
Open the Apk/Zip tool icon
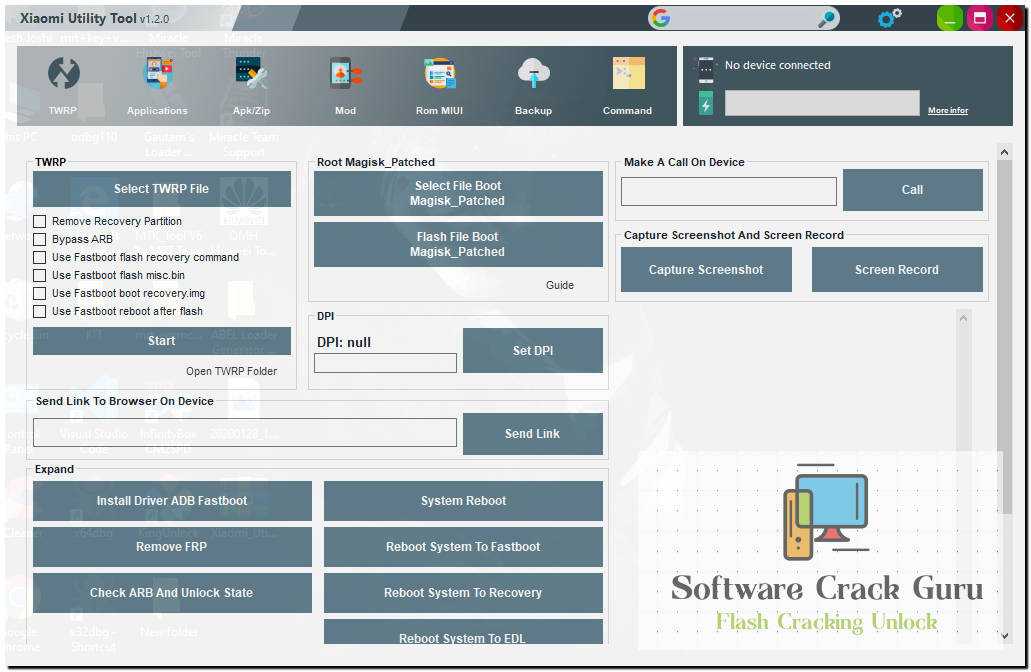(251, 73)
